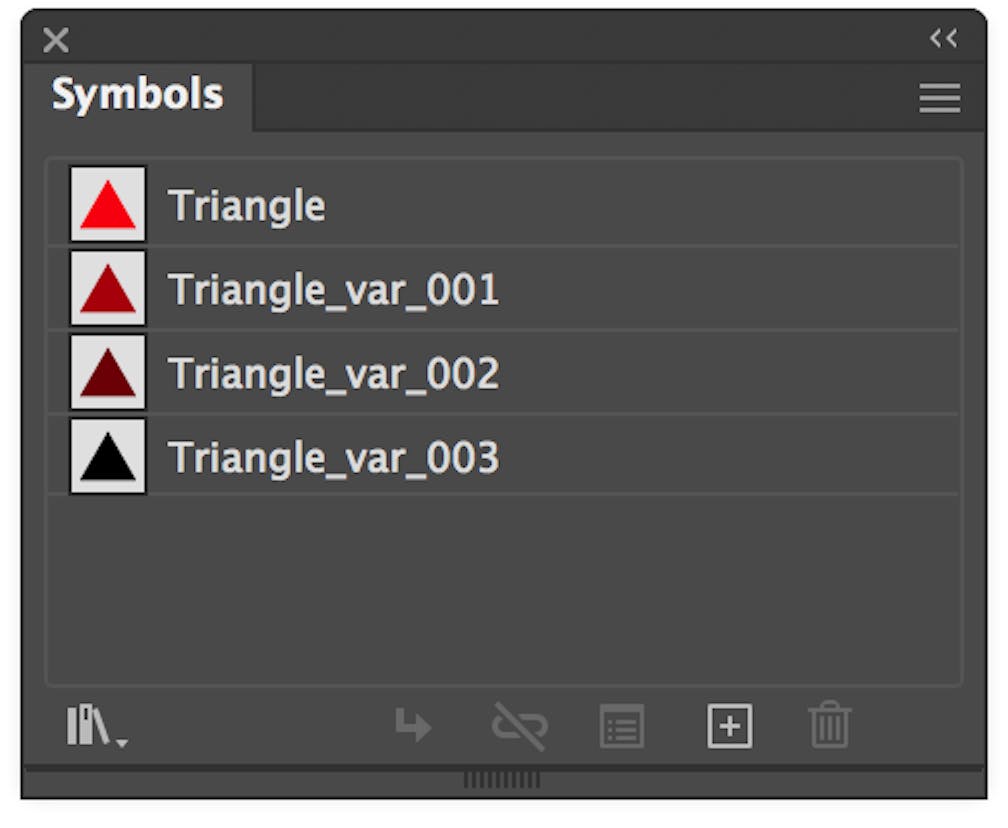This screenshot has width=1008, height=828.
Task: Choose the Triangle_var_002 label
Action: (333, 374)
